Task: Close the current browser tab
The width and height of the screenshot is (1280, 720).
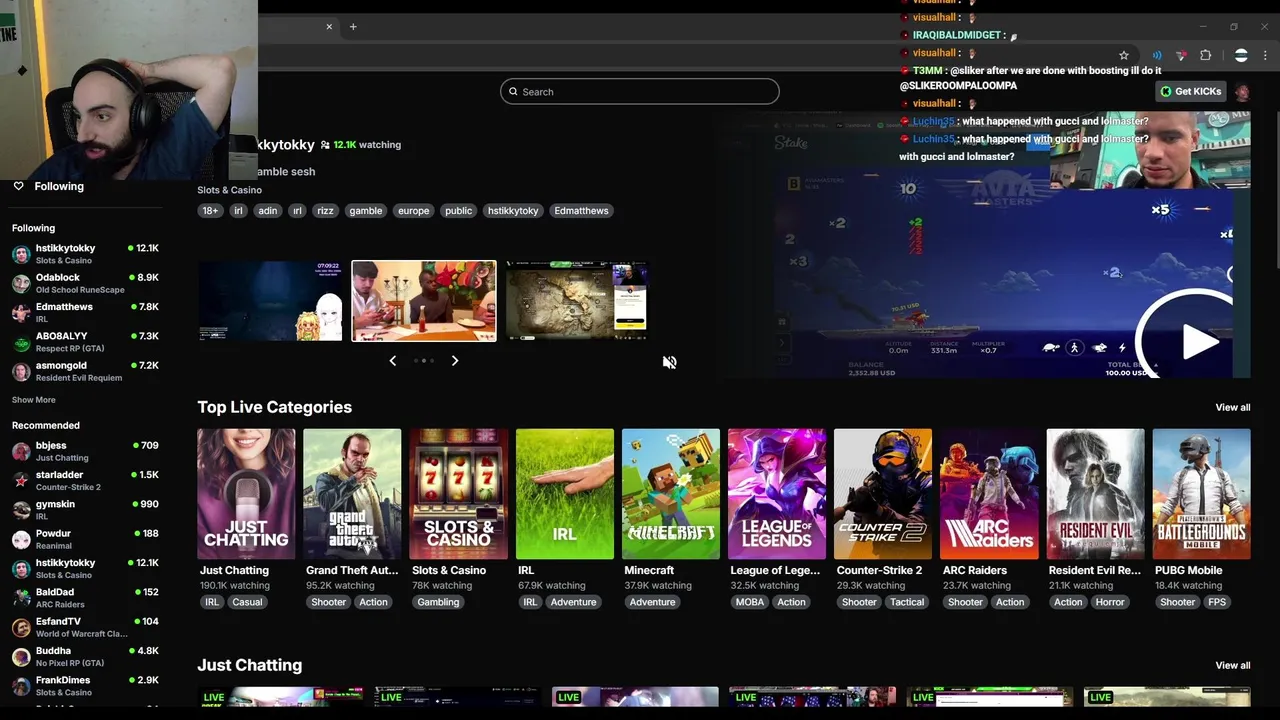Action: tap(329, 27)
